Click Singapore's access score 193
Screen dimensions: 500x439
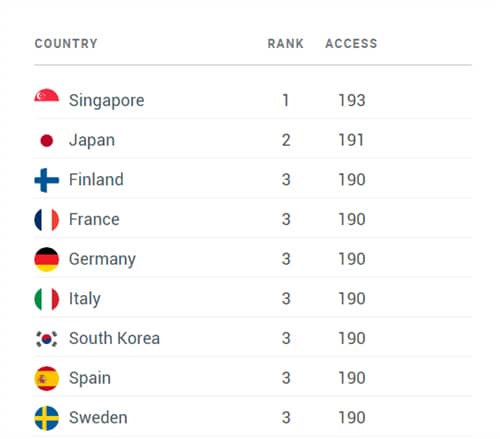(352, 100)
